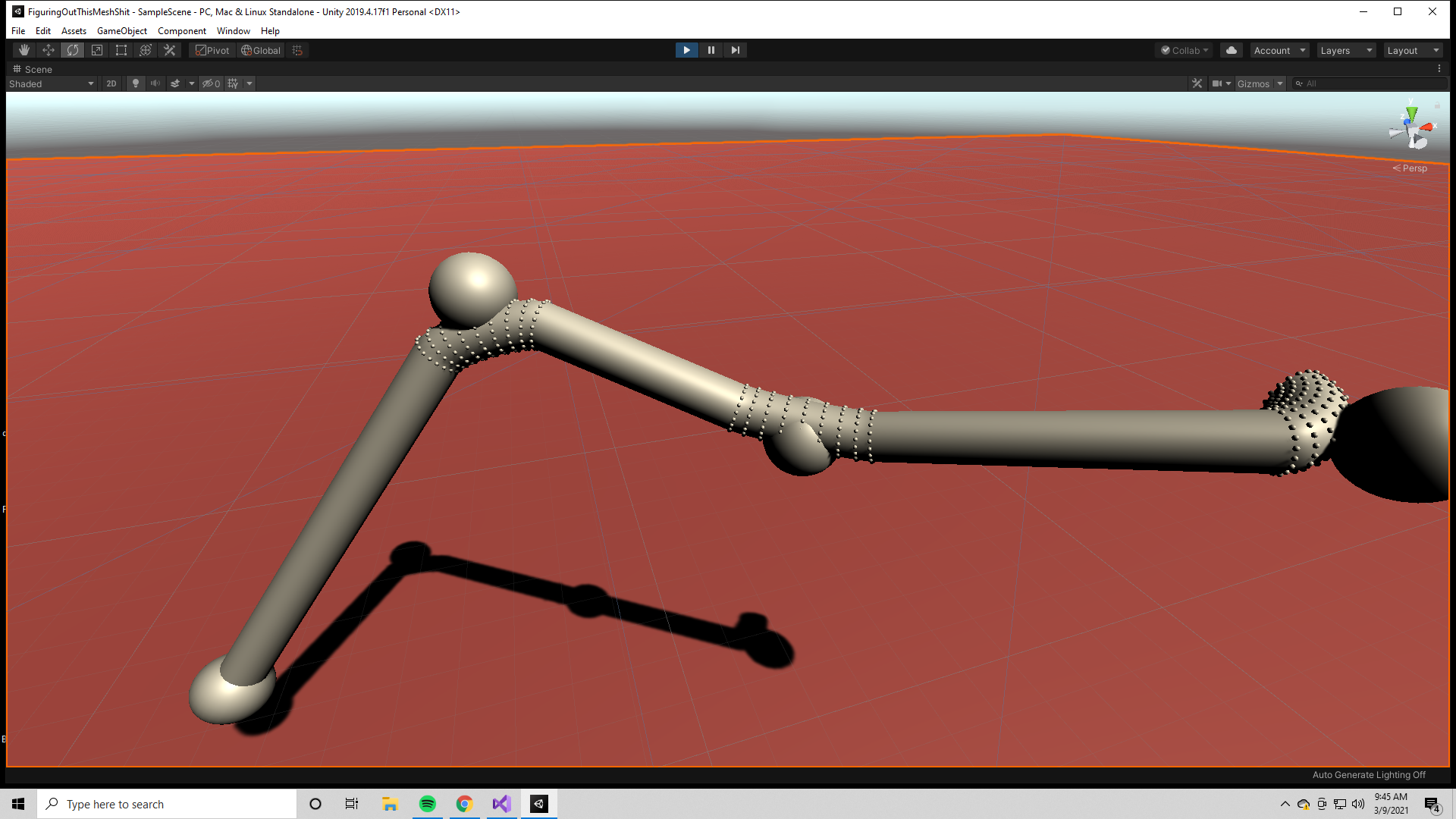The width and height of the screenshot is (1456, 819).
Task: Toggle scene lighting
Action: click(x=135, y=83)
